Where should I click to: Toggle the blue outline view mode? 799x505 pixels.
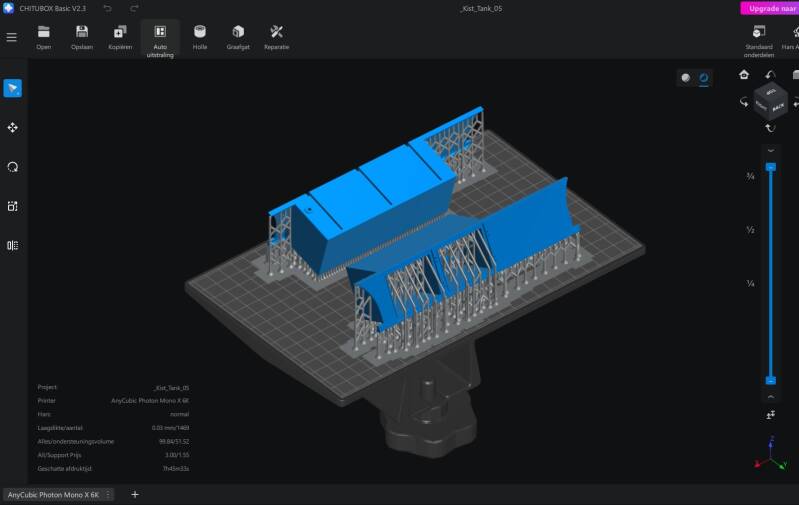(704, 77)
